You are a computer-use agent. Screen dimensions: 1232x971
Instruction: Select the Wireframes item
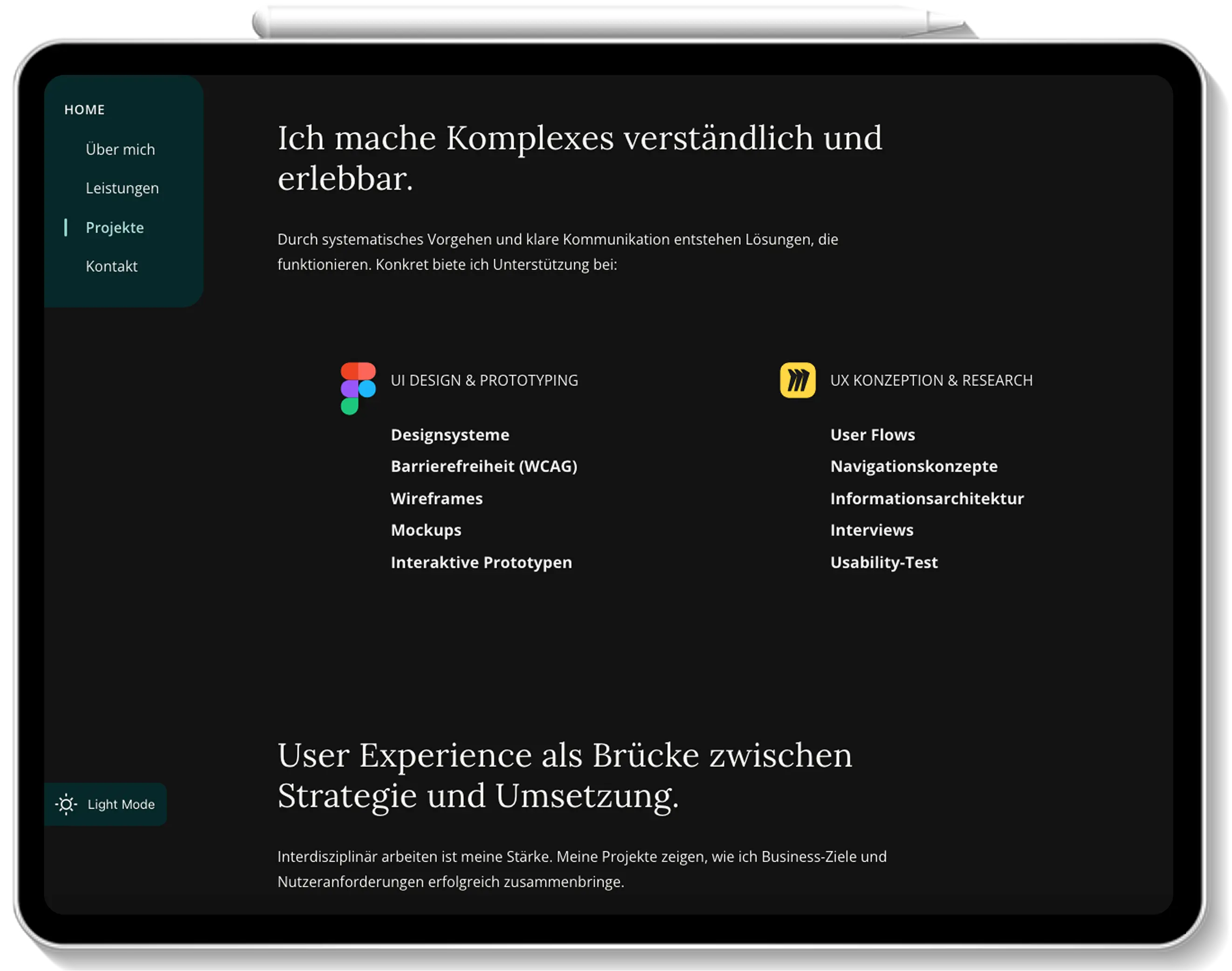click(436, 498)
